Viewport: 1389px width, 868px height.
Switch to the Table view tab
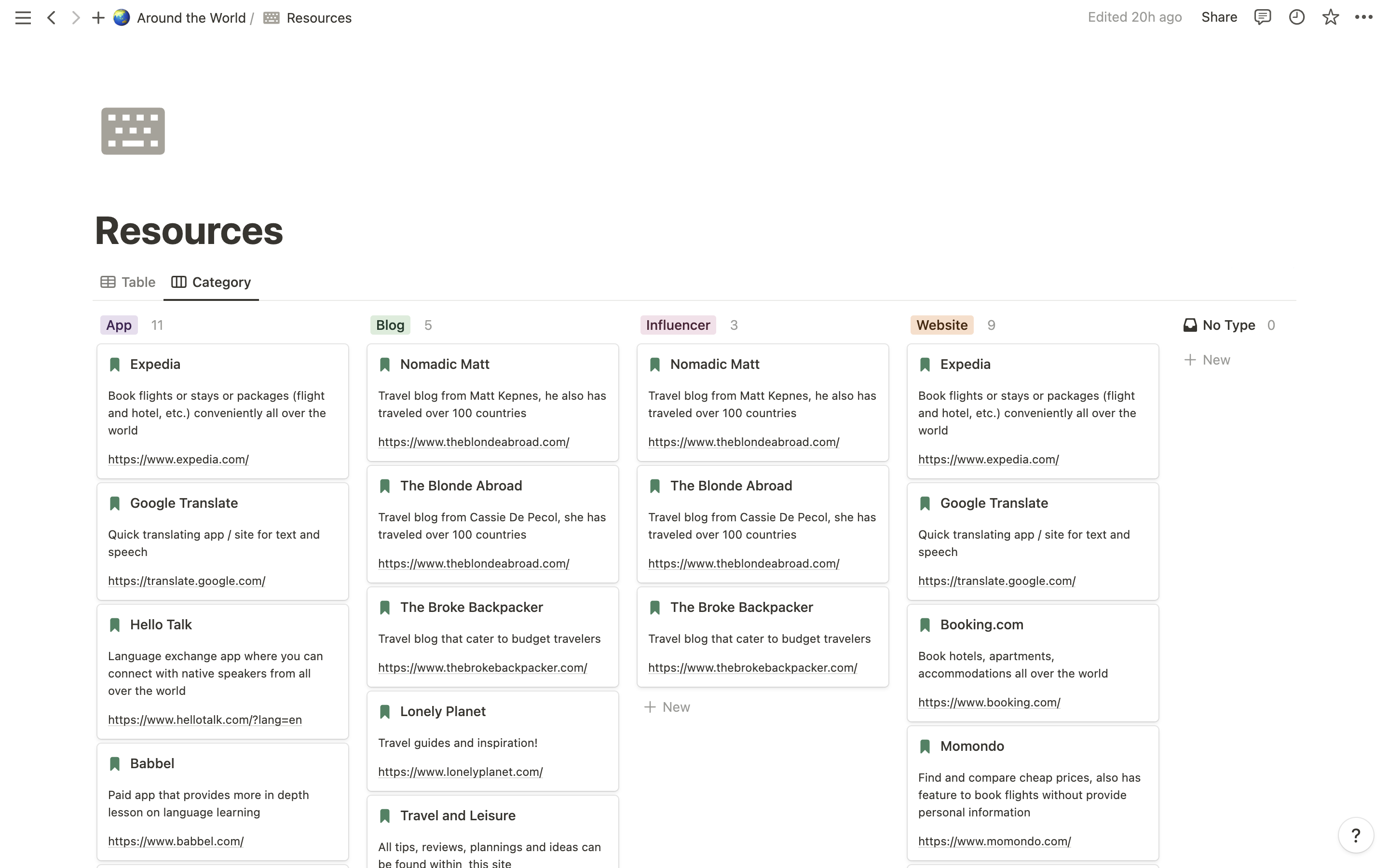[x=128, y=282]
